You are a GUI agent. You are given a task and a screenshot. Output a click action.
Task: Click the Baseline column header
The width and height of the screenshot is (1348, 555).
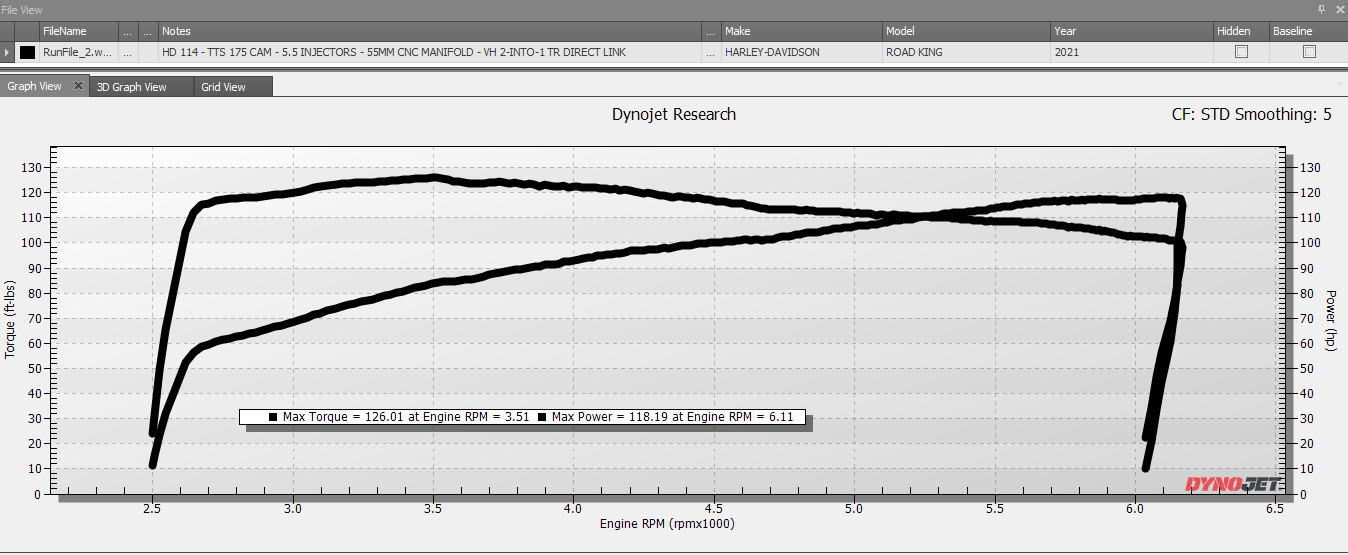1308,31
